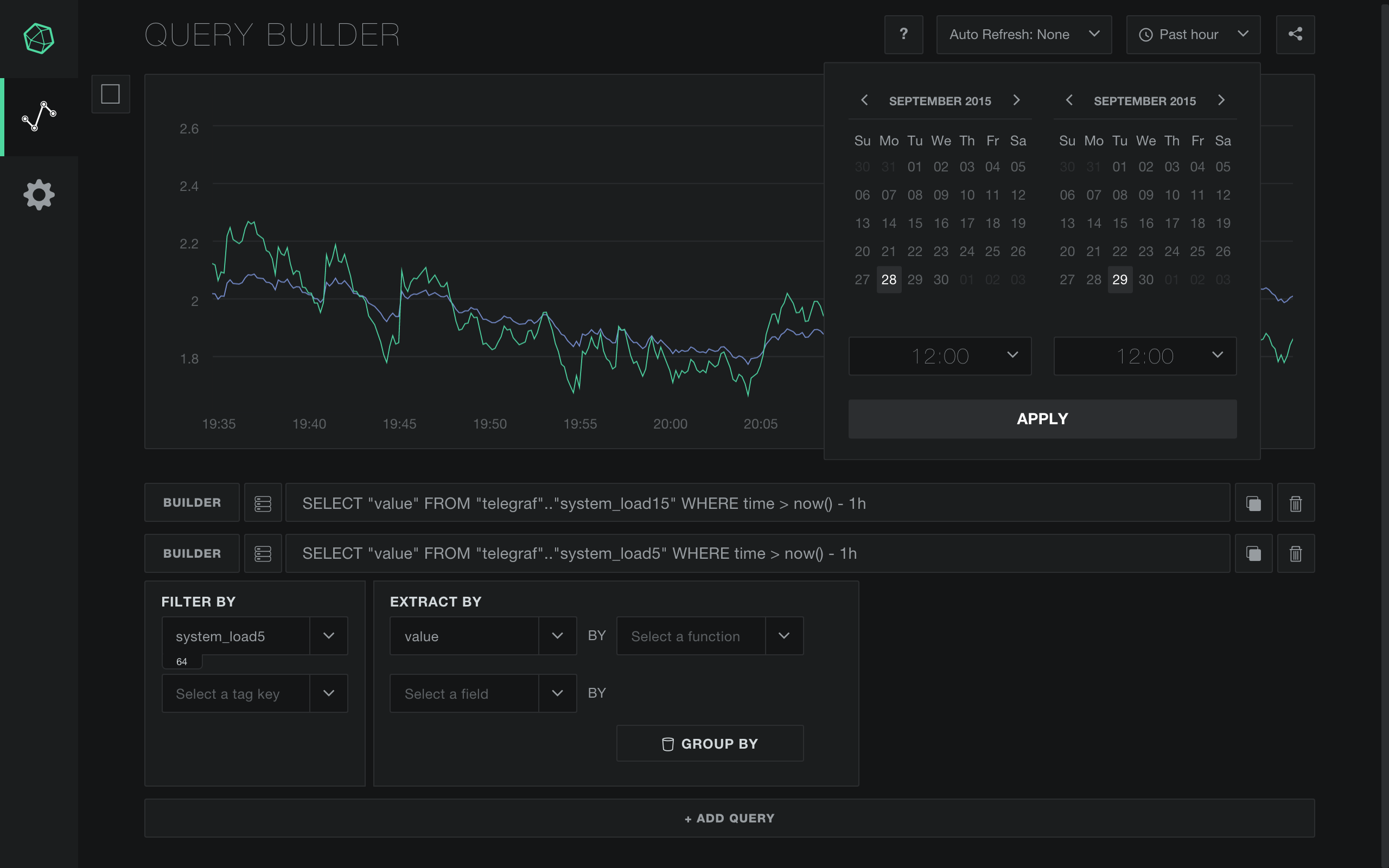Screen dimensions: 1389x868
Task: Advance right calendar to next month
Action: tap(1221, 100)
